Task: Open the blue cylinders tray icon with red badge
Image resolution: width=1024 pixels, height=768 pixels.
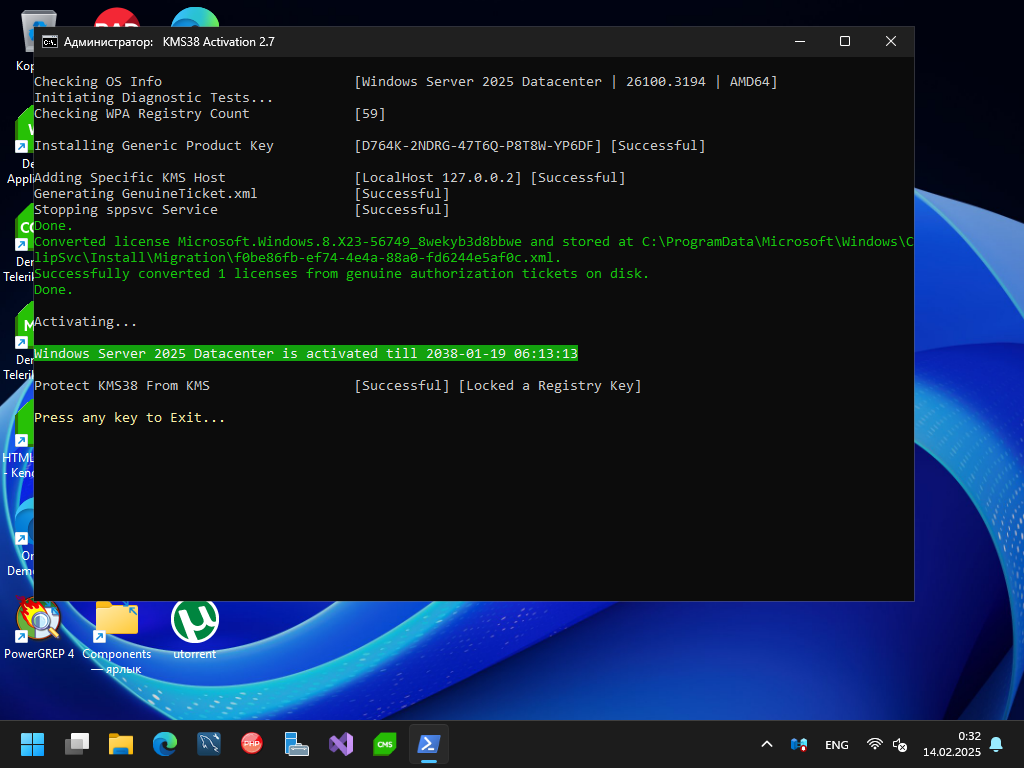Action: click(x=799, y=744)
